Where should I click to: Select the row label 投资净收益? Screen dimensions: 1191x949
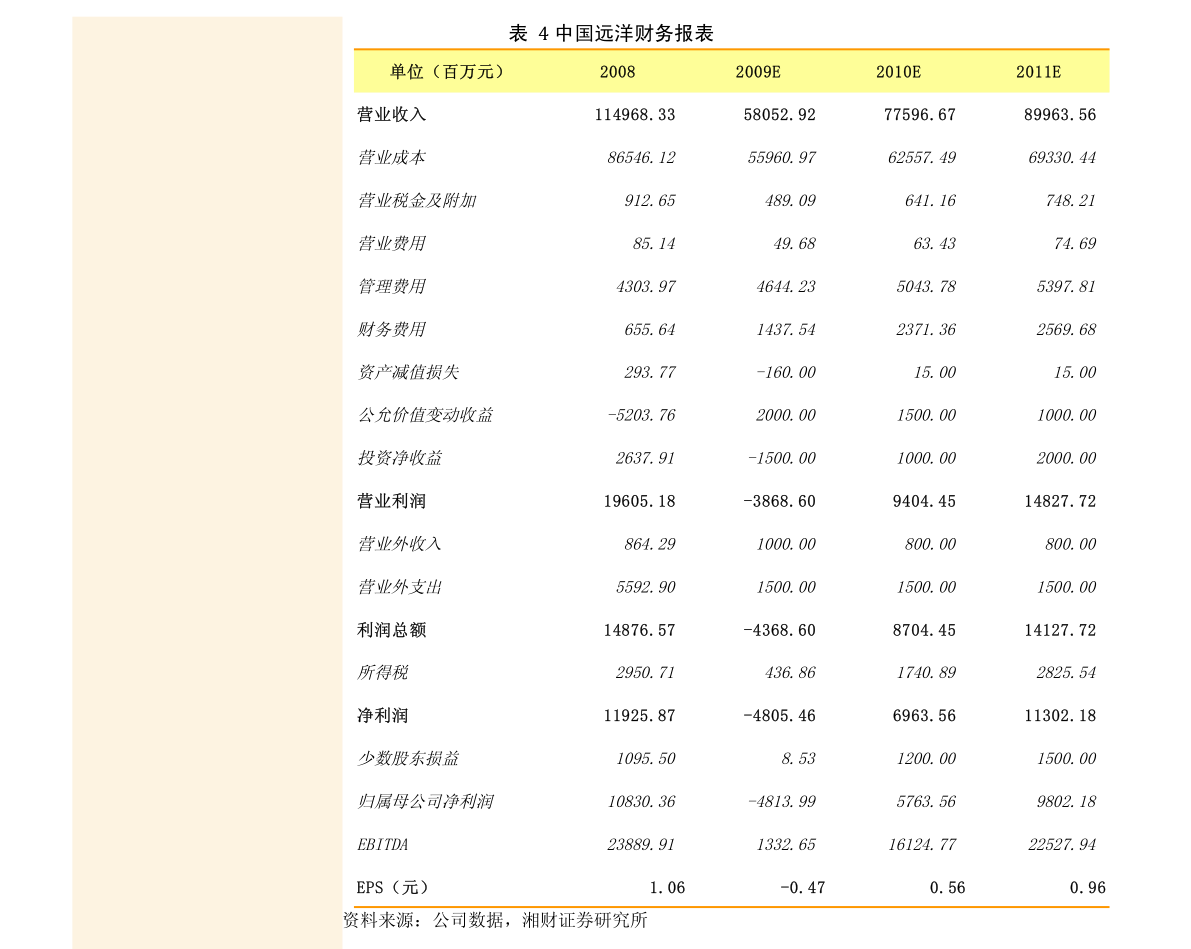pos(400,458)
